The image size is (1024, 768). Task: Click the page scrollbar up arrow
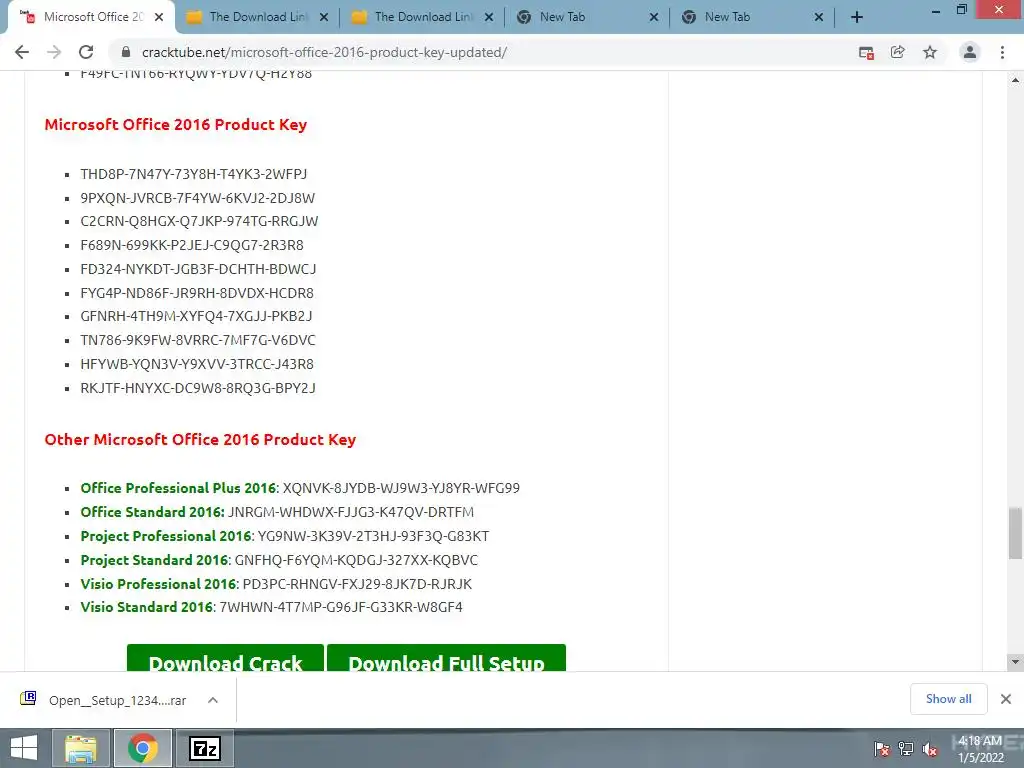[x=1015, y=80]
